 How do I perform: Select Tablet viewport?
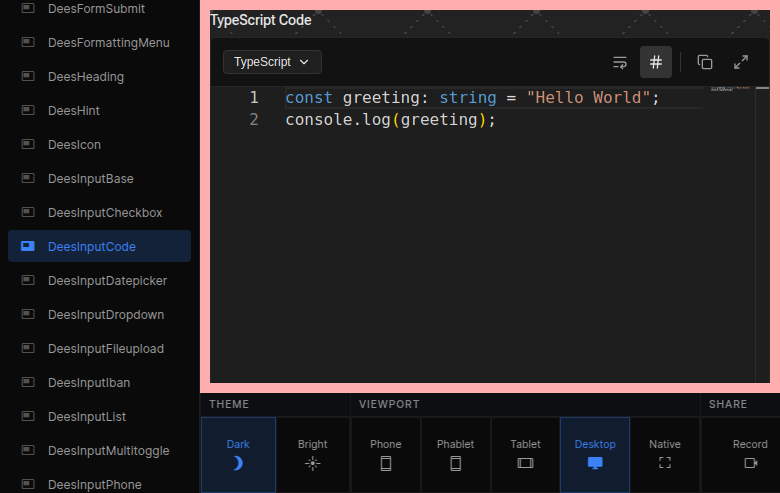pos(525,454)
